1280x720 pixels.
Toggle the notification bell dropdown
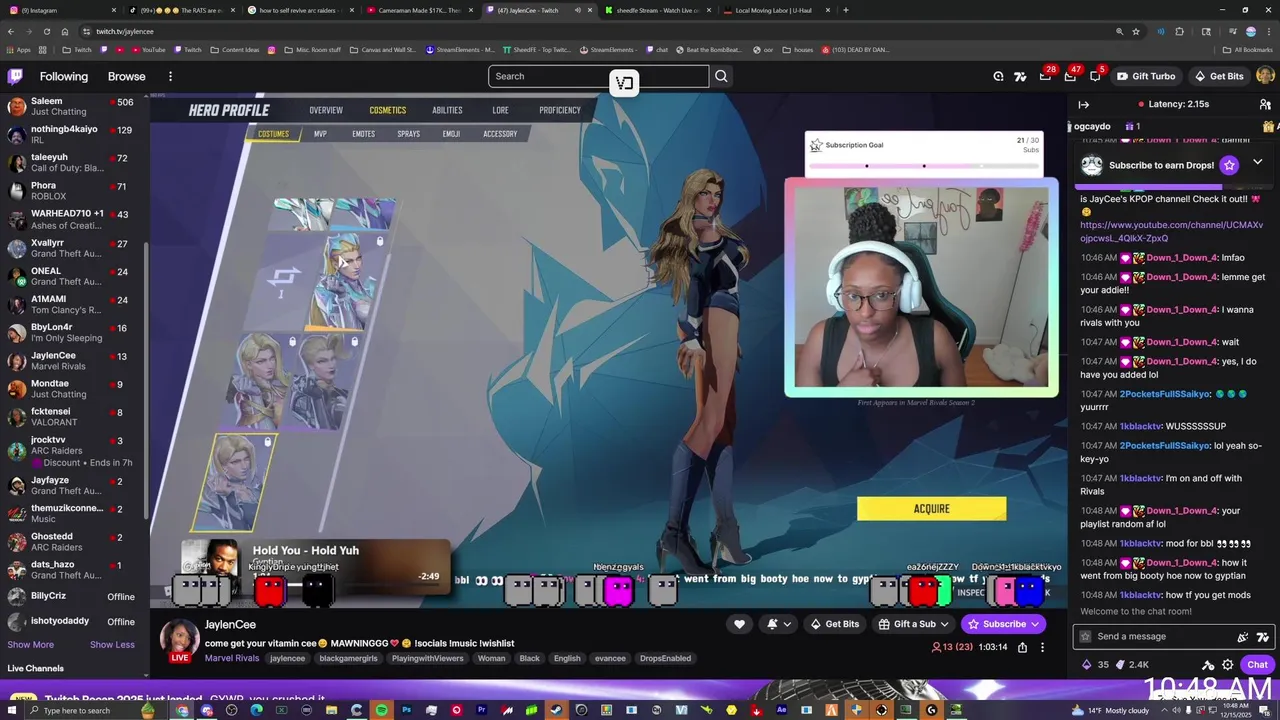(778, 624)
